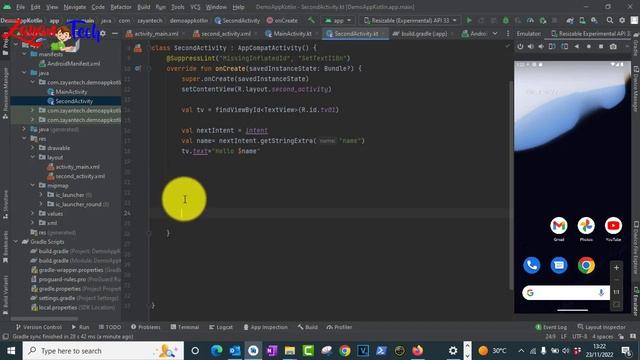The width and height of the screenshot is (640, 360).
Task: Open the Problems tool window
Action: click(x=146, y=327)
